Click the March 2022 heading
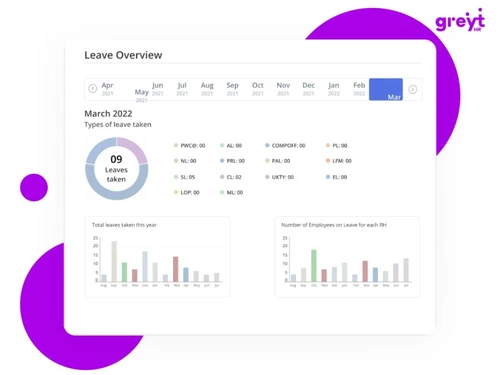This screenshot has width=500, height=375. pyautogui.click(x=108, y=114)
